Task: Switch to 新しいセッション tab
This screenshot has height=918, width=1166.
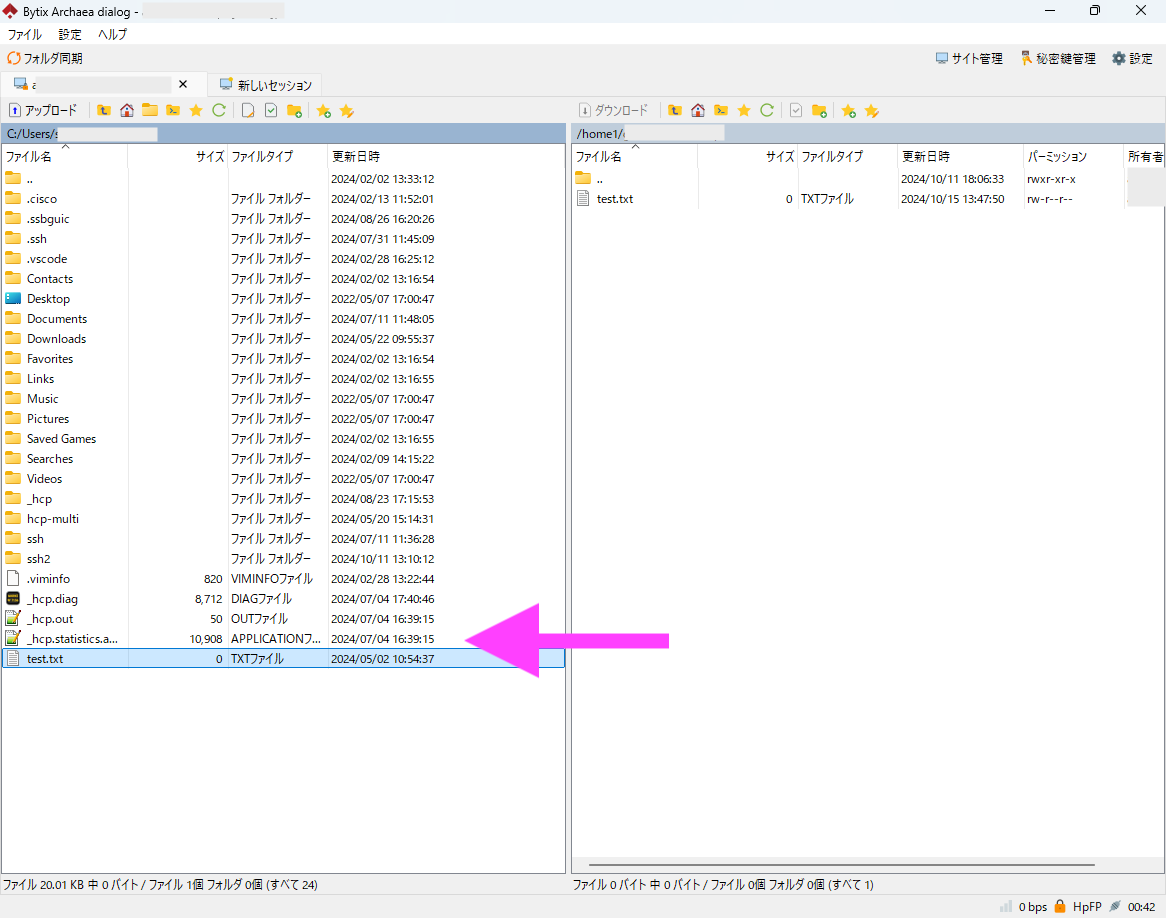Action: pyautogui.click(x=266, y=85)
